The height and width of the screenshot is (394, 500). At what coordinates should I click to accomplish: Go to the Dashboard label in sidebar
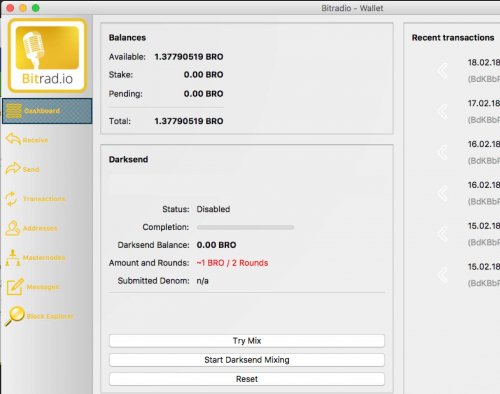point(42,111)
